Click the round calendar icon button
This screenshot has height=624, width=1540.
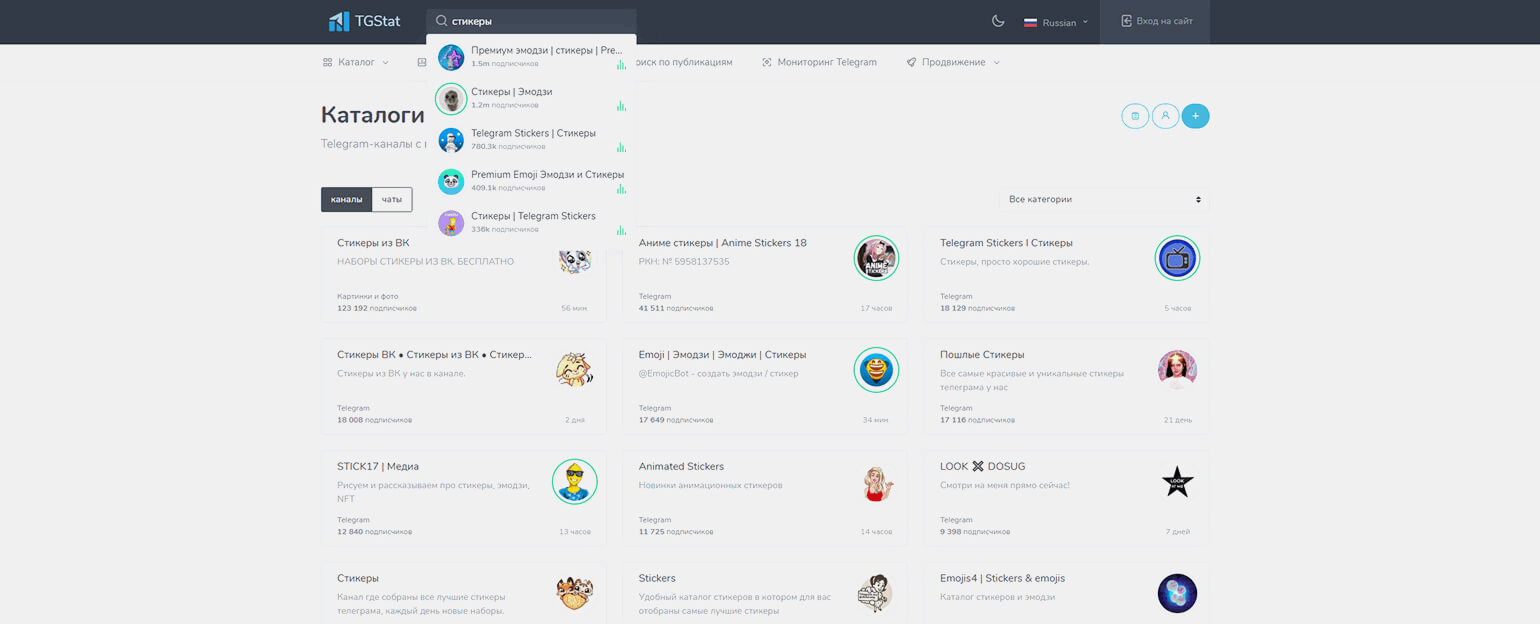[1135, 116]
